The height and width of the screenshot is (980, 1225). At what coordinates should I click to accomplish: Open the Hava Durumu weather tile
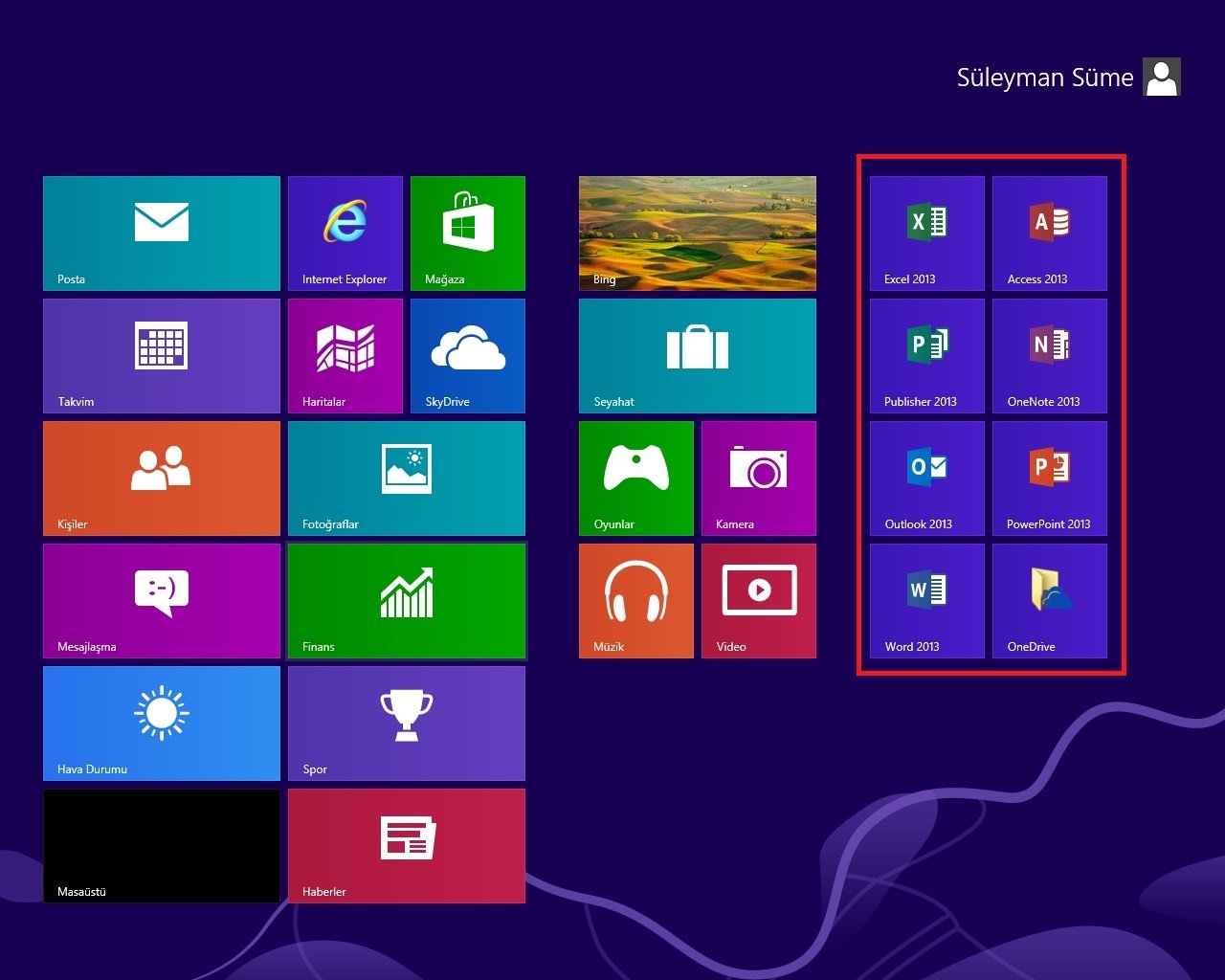tap(161, 723)
